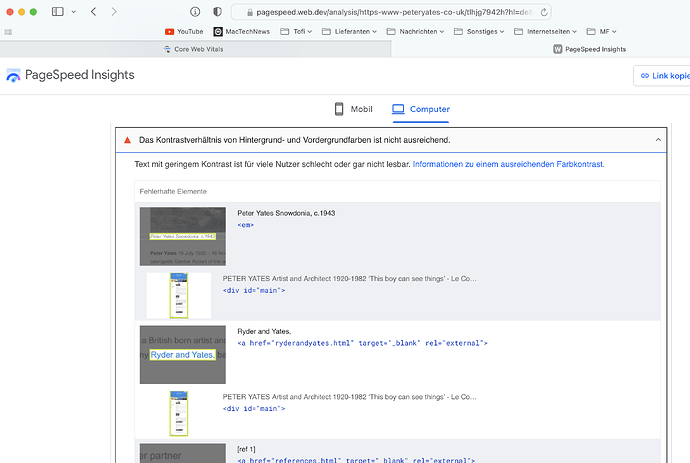Open the YouTube bookmark
The image size is (690, 463).
pos(184,32)
